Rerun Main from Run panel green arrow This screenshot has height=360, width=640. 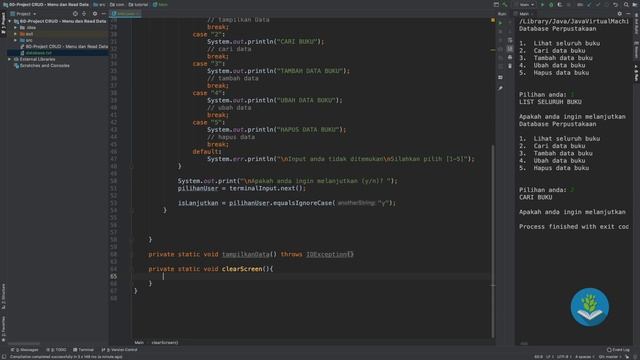pyautogui.click(x=500, y=23)
